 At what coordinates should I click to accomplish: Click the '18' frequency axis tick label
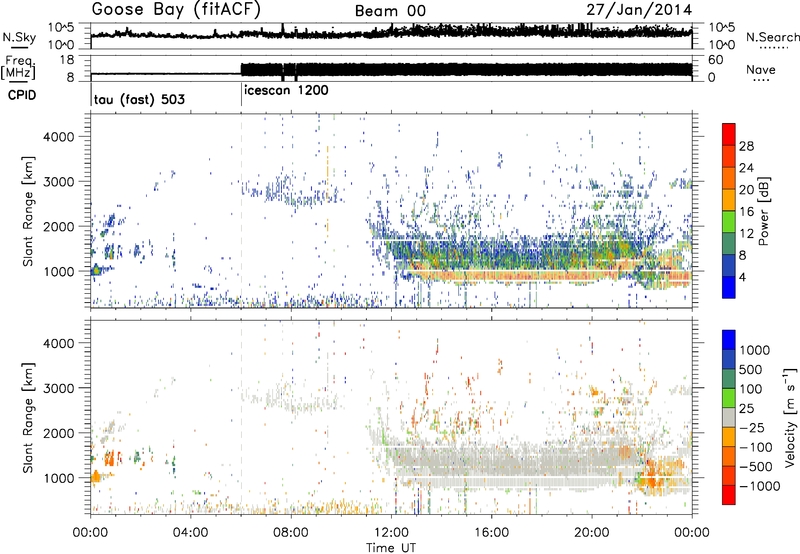click(x=67, y=60)
